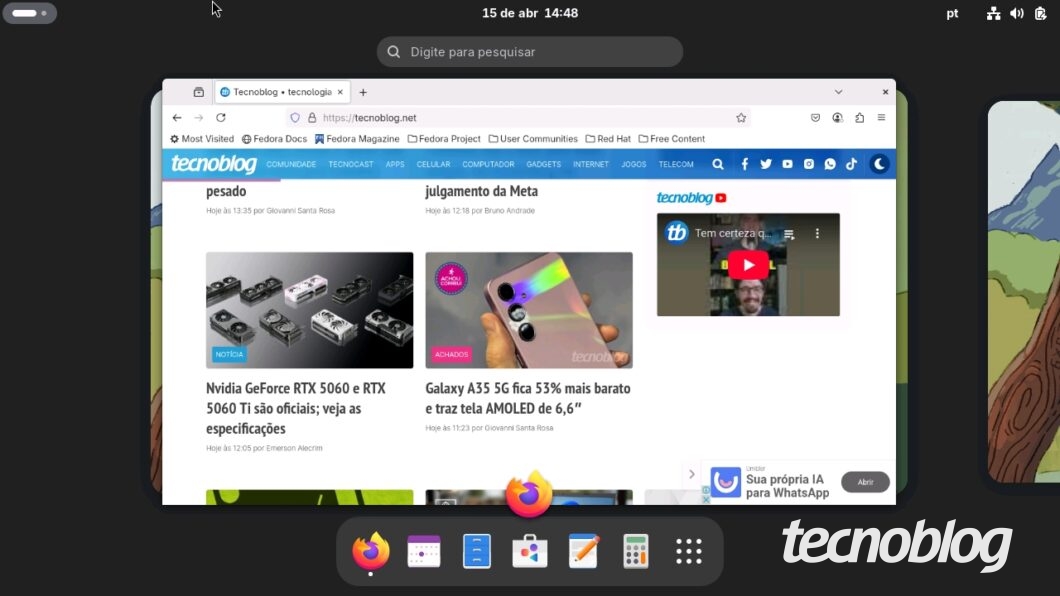The width and height of the screenshot is (1060, 596).
Task: Show site security padlock info
Action: coord(312,118)
